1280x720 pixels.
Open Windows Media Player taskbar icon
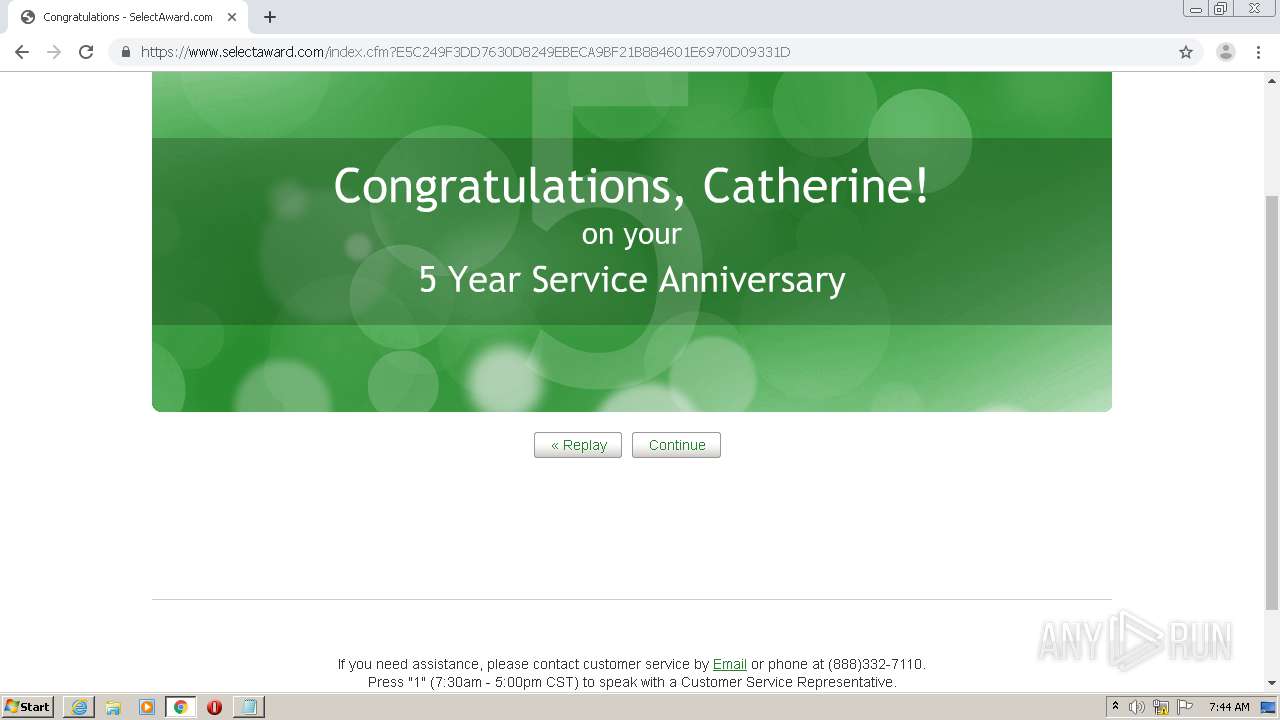coord(146,707)
